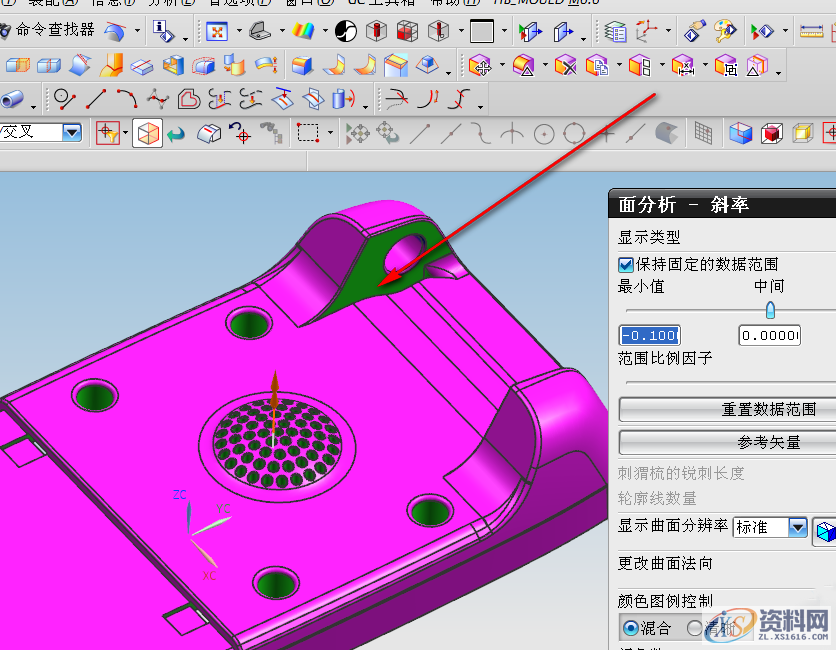Viewport: 836px width, 650px height.
Task: Click the black-white shaded sphere icon
Action: tap(346, 32)
